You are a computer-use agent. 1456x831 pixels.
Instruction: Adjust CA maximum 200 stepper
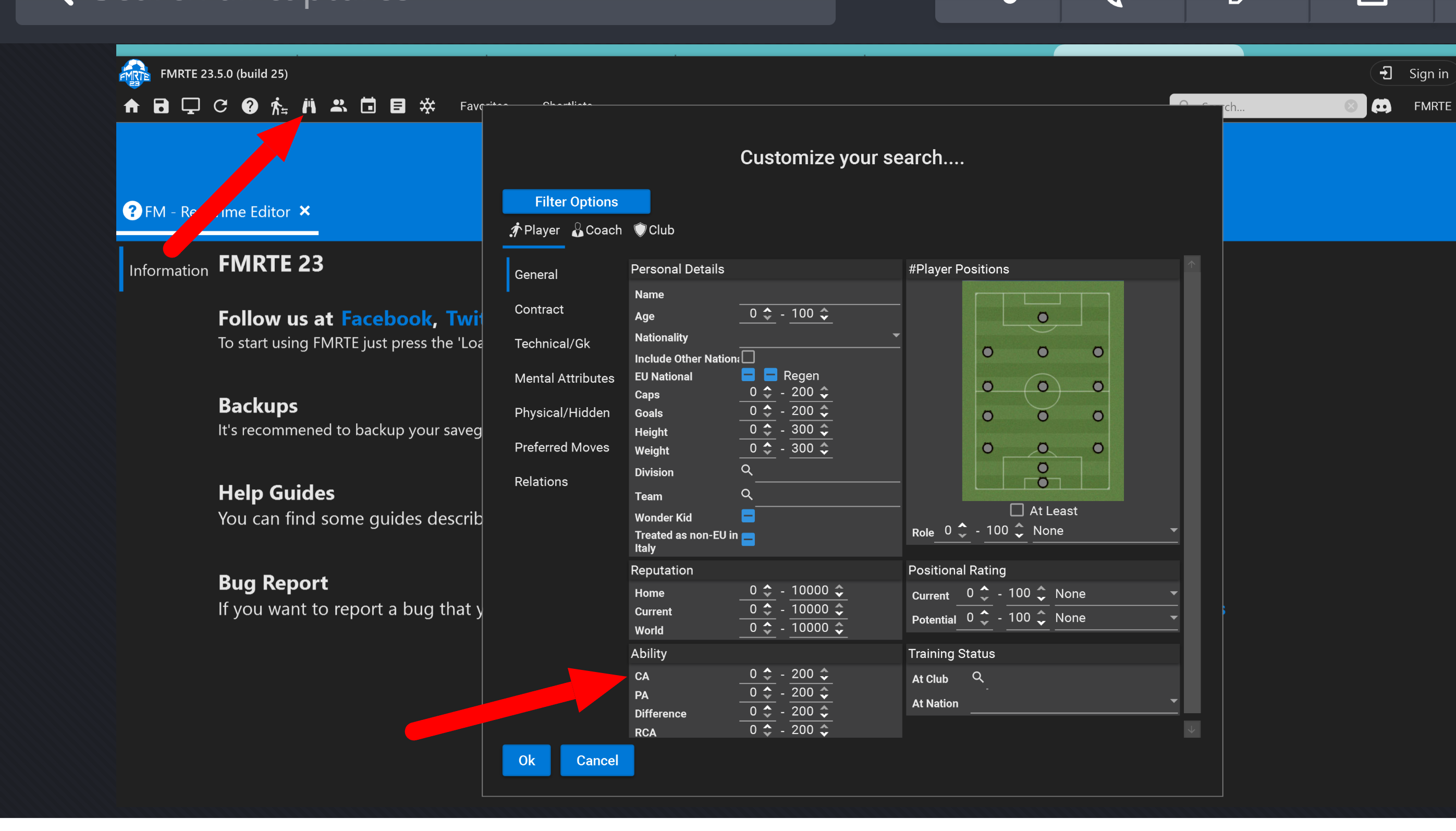click(824, 674)
